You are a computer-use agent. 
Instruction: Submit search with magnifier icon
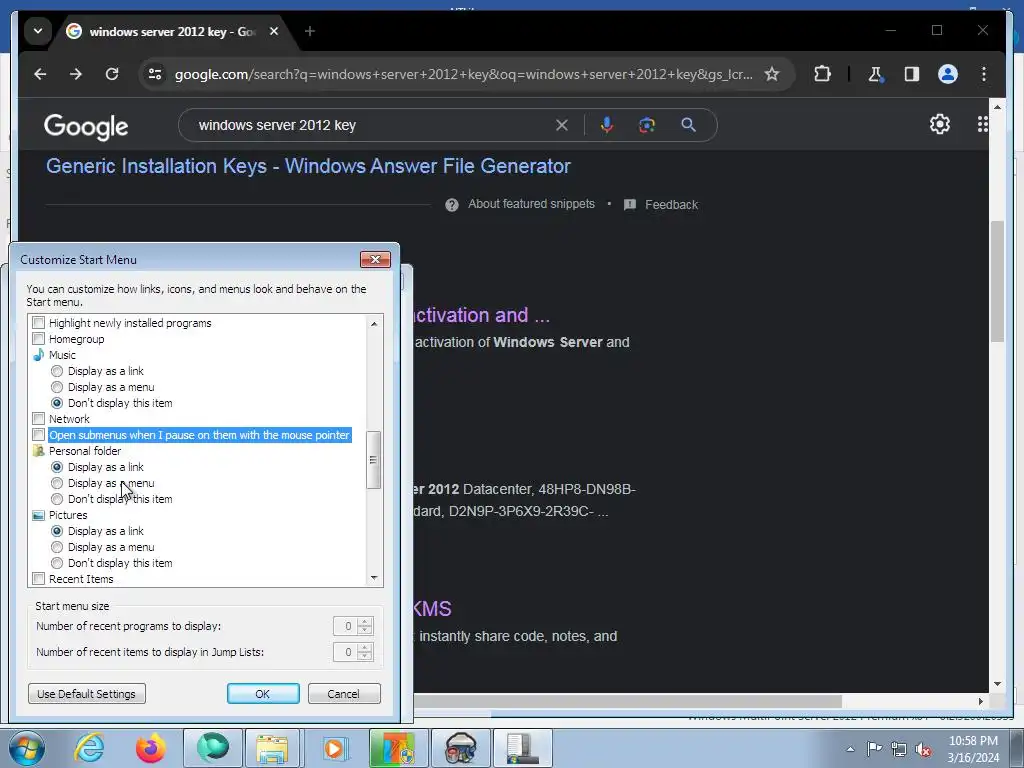coord(688,125)
